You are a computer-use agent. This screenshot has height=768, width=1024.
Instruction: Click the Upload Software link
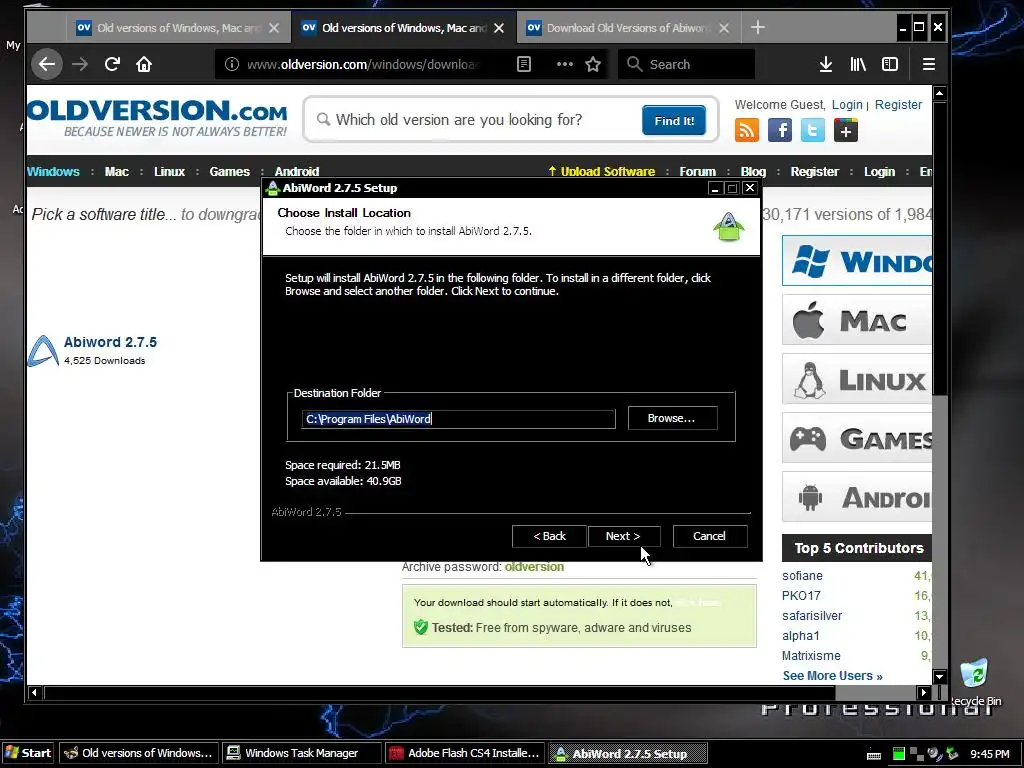(x=601, y=172)
